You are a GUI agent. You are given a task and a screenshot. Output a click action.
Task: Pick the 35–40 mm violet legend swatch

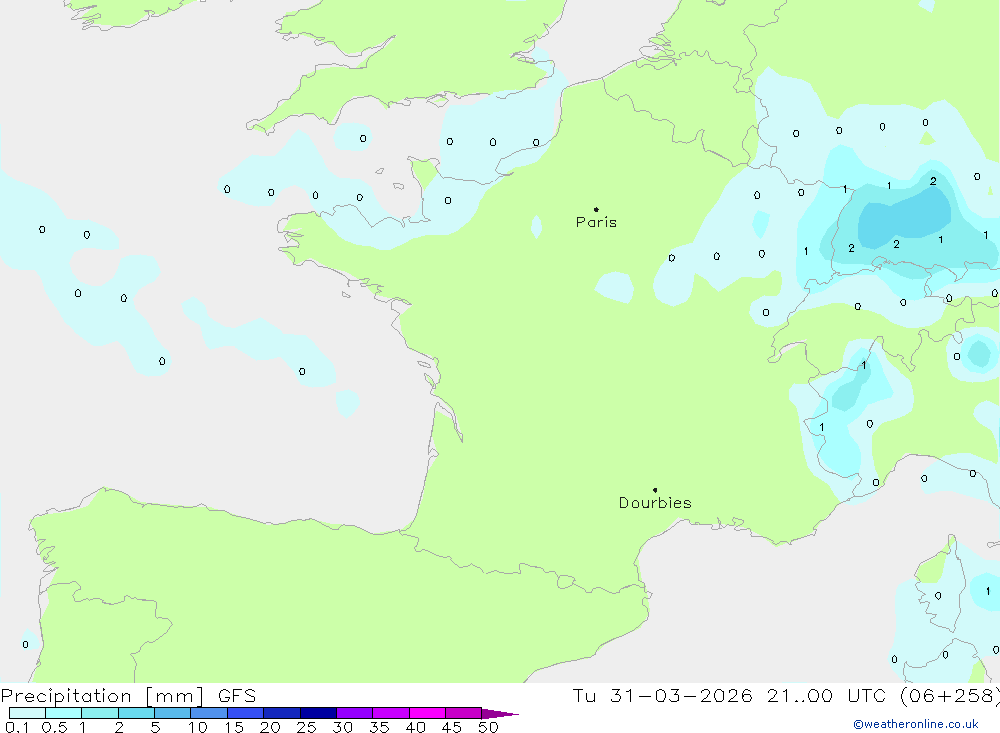[x=391, y=713]
